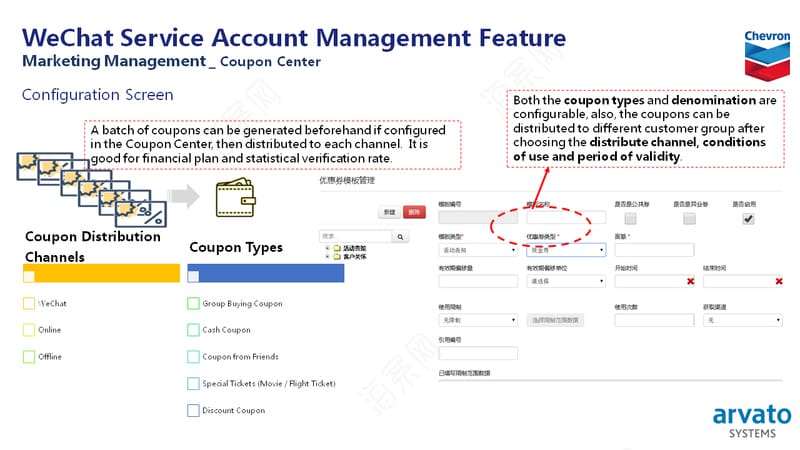800x450 pixels.
Task: Open the 优惠券类型 dropdown
Action: [566, 250]
